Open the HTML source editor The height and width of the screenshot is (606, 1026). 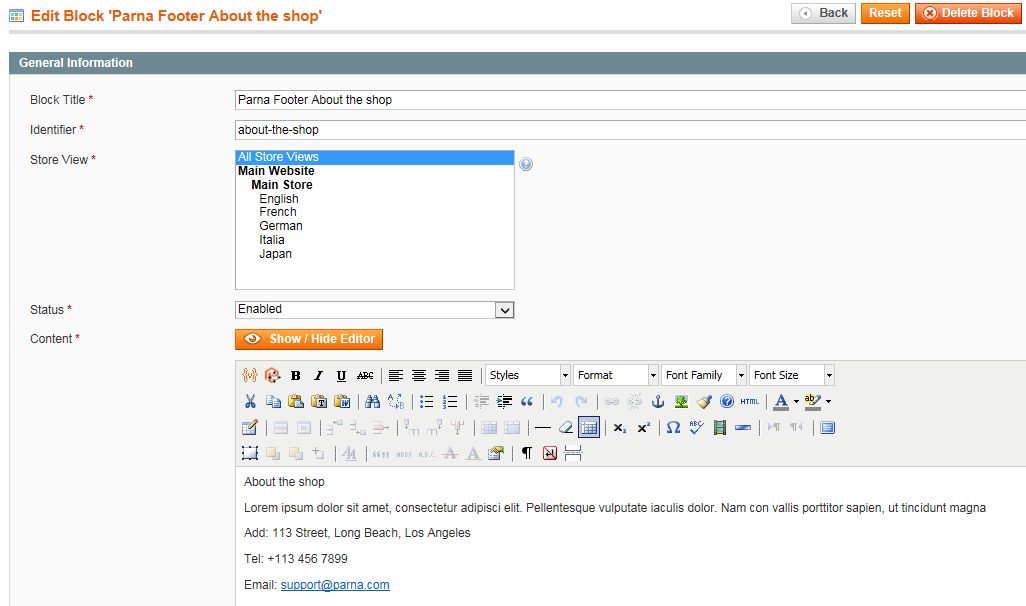coord(750,401)
